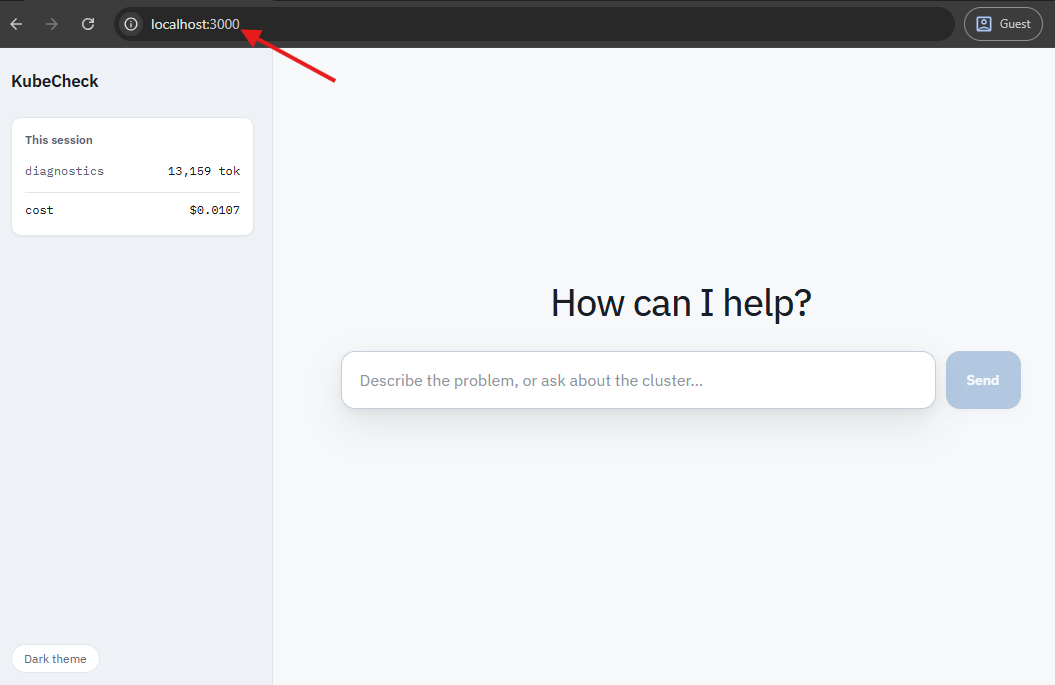Click the browser forward arrow

click(x=52, y=24)
